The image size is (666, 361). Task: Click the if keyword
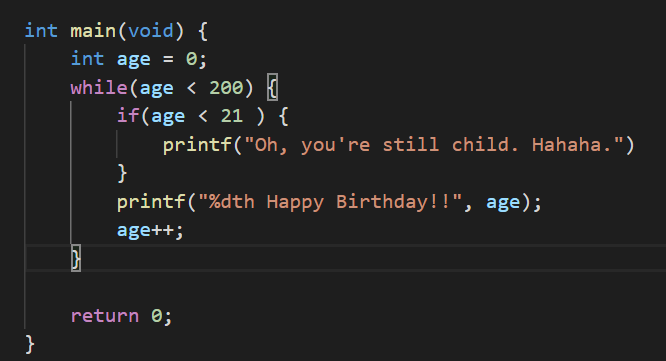[x=128, y=116]
